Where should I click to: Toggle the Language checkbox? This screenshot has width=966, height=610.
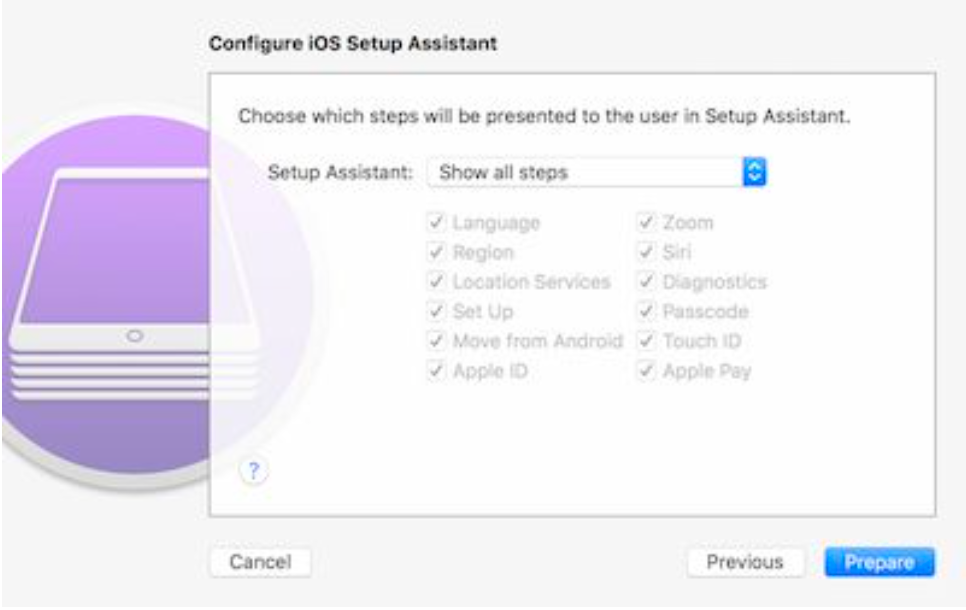[x=436, y=223]
